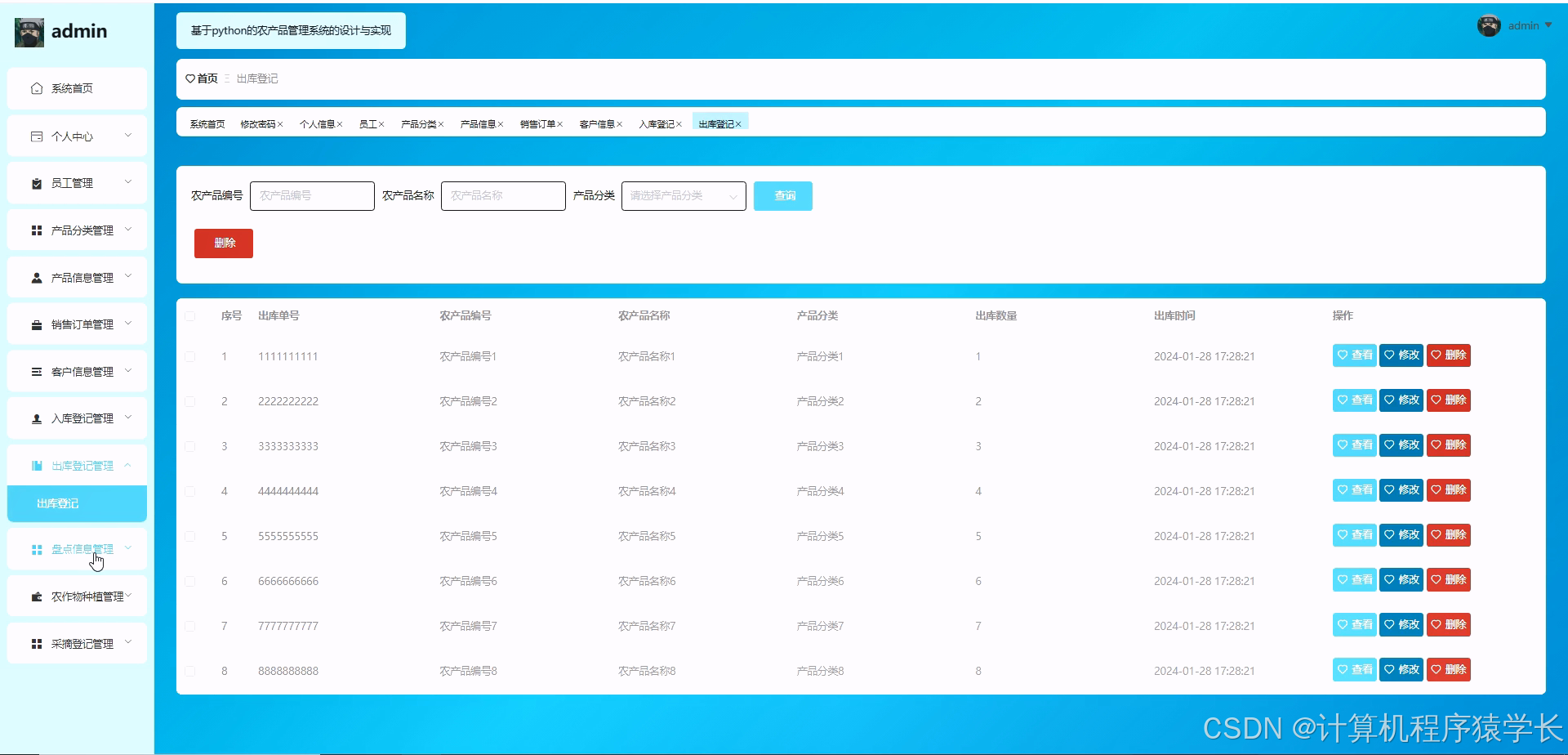Click the admin avatar at top right
This screenshot has width=1568, height=755.
(x=1489, y=26)
